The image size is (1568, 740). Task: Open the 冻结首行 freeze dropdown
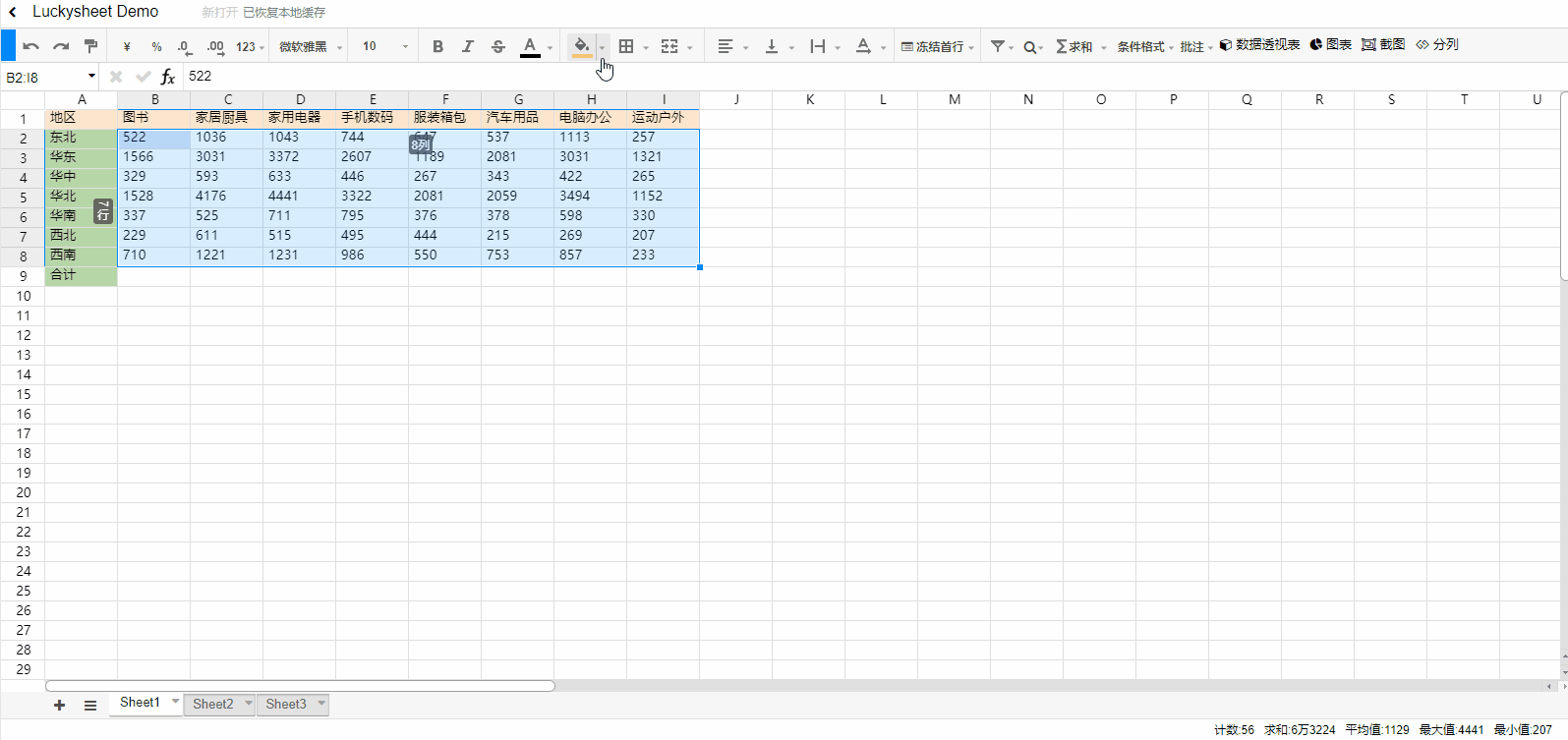(938, 46)
